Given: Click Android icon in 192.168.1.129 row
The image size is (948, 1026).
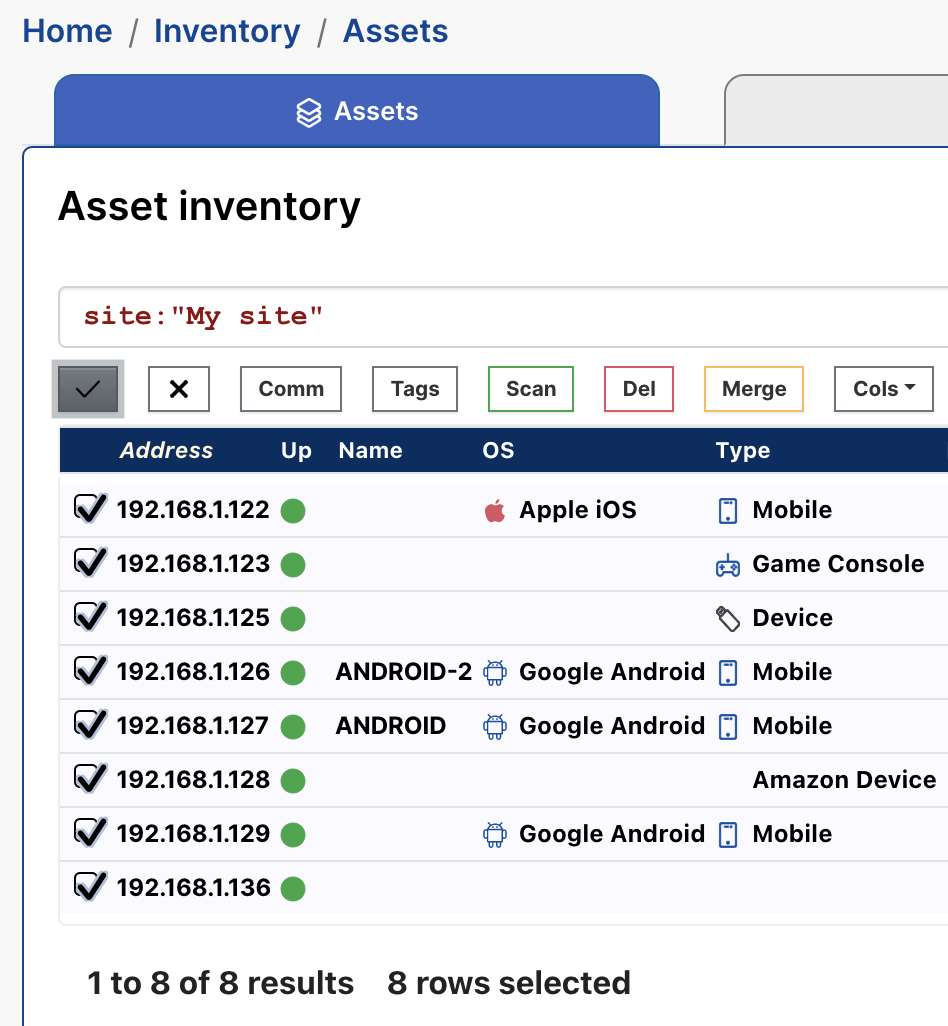Looking at the screenshot, I should pyautogui.click(x=494, y=835).
